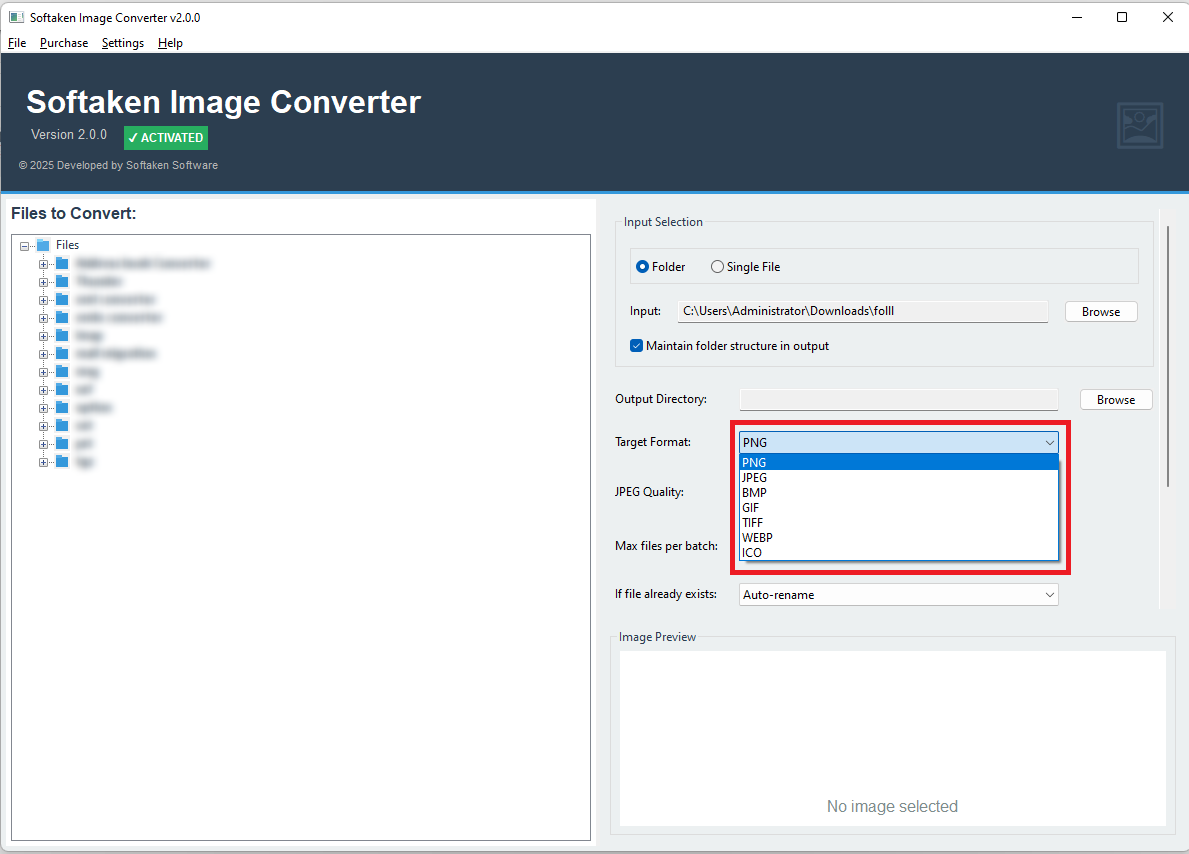Click the If file already exists label
The height and width of the screenshot is (854, 1189).
[666, 594]
